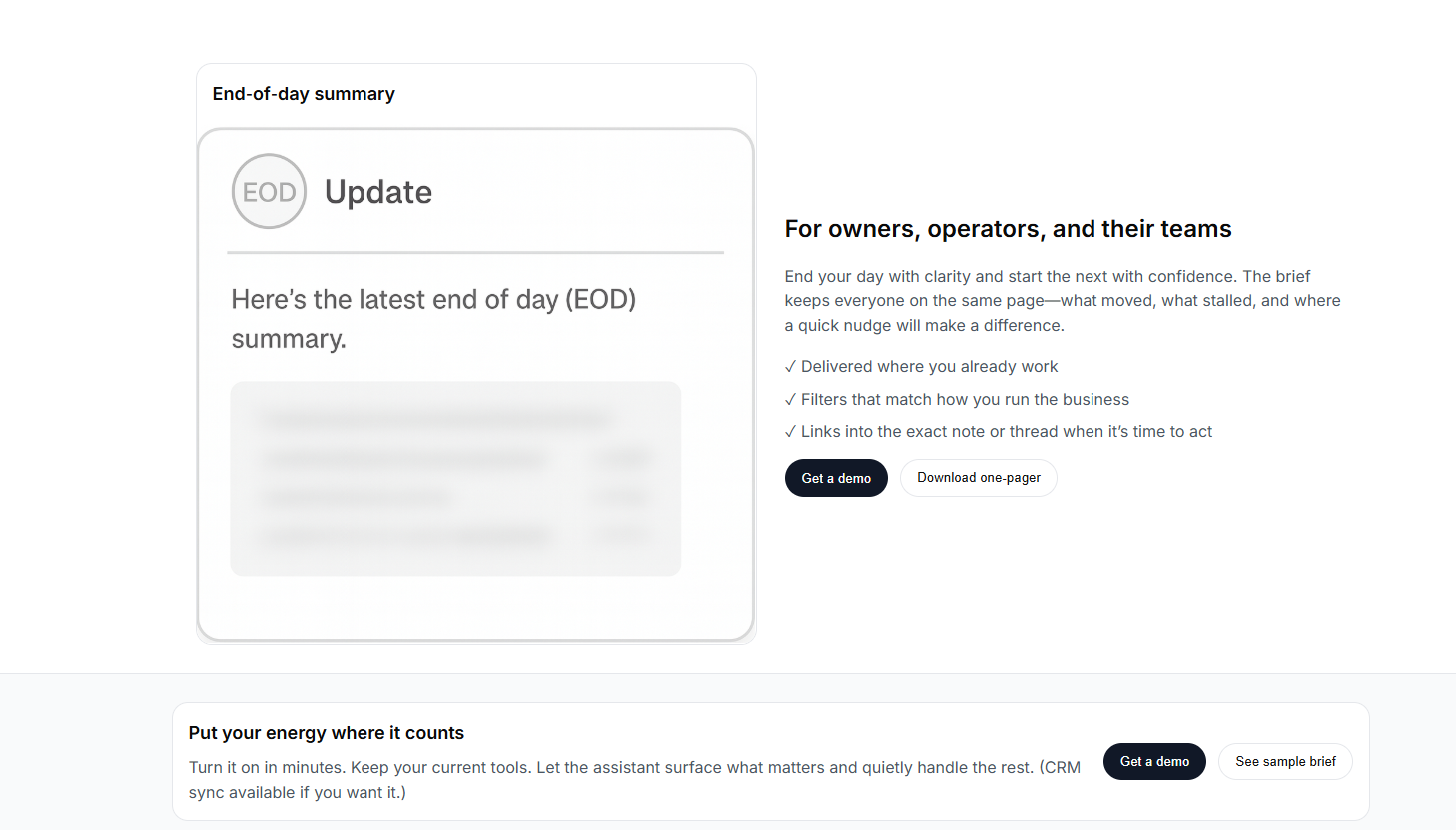Click the circular EOD badge icon
This screenshot has height=830, width=1456.
(269, 191)
